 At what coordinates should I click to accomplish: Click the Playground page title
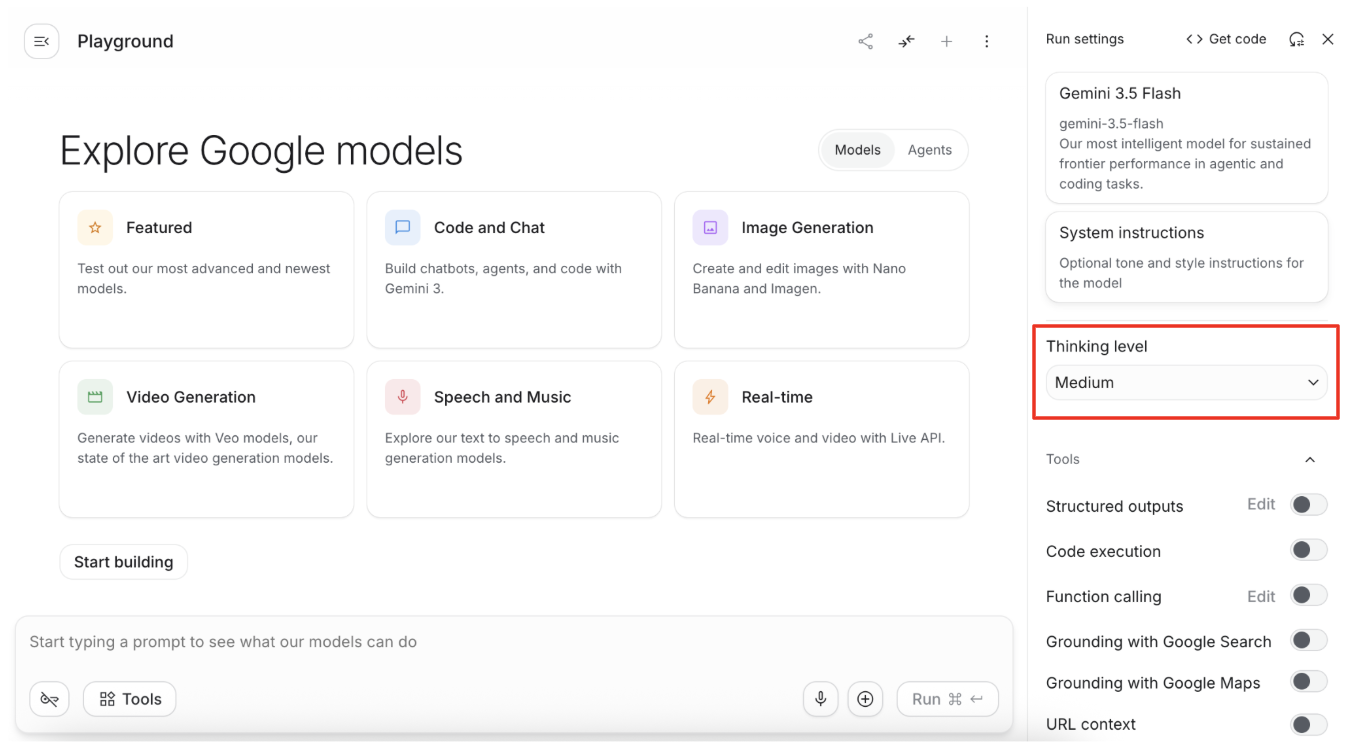(x=125, y=41)
